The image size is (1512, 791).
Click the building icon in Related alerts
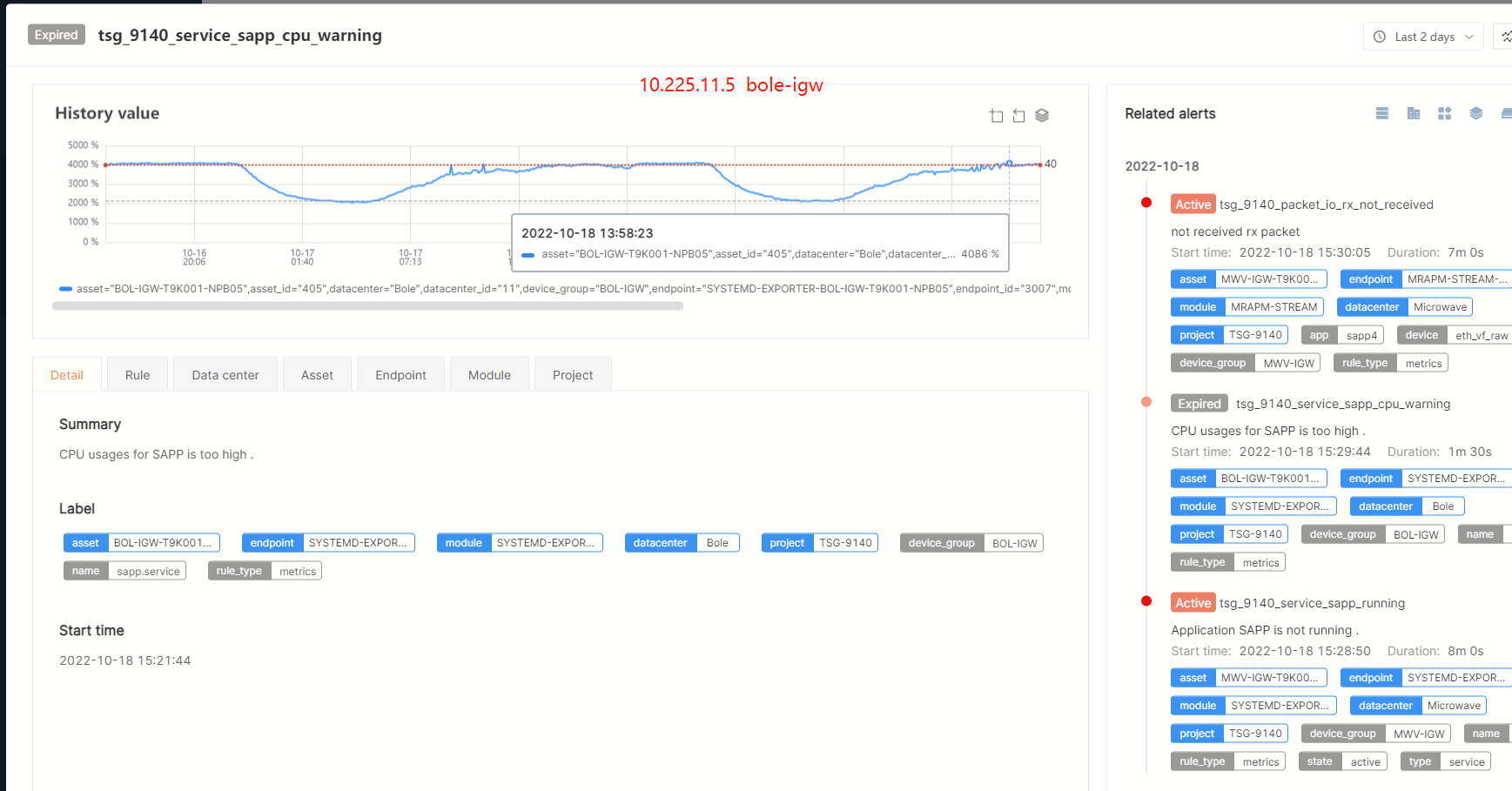click(1413, 113)
